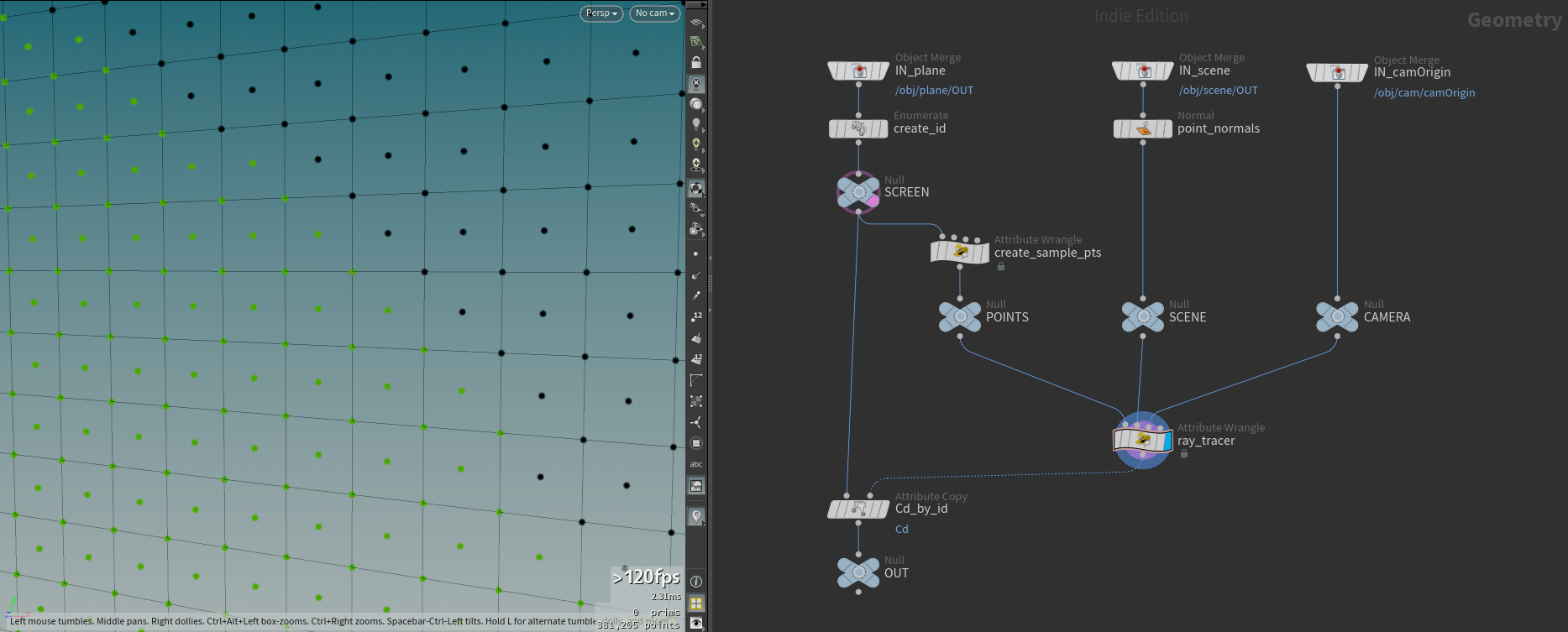This screenshot has width=1568, height=632.
Task: Toggle the single dot display points icon
Action: (695, 253)
